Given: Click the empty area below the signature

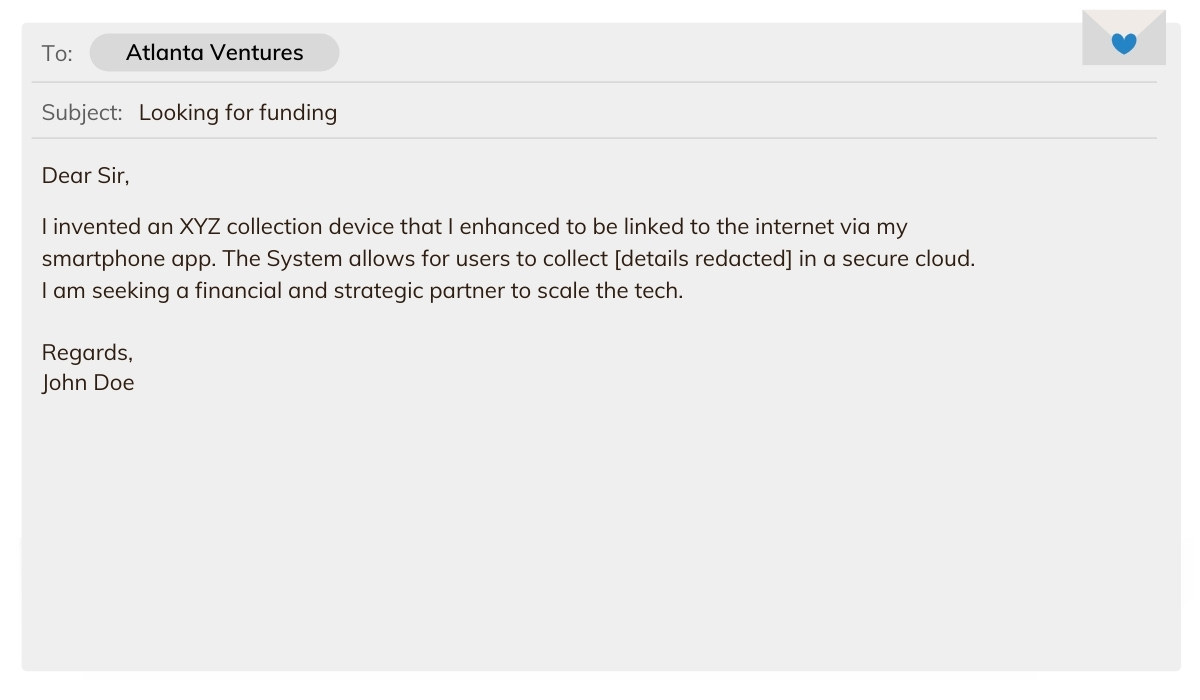Looking at the screenshot, I should coord(600,530).
